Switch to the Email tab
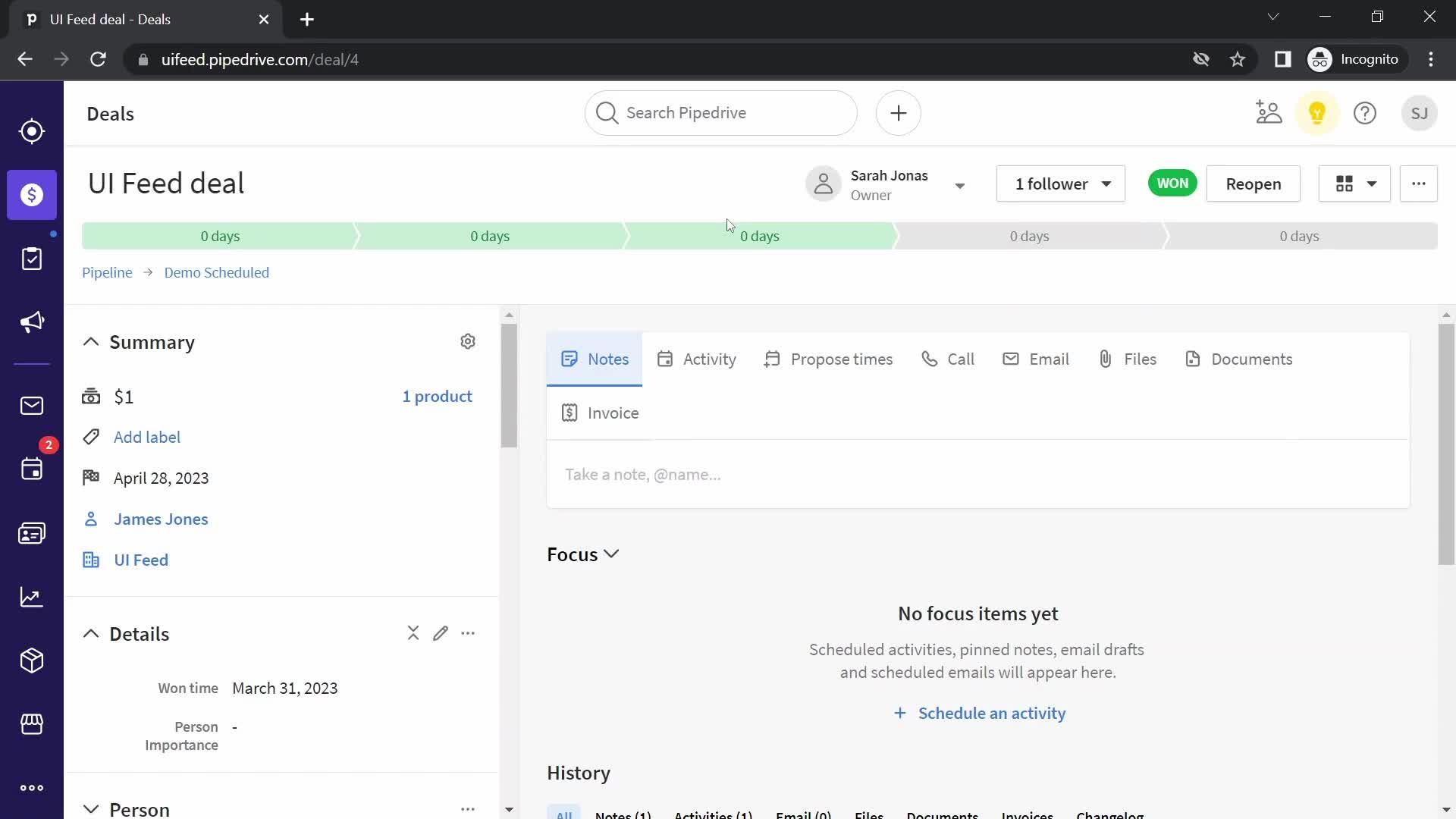This screenshot has height=819, width=1456. click(x=1035, y=358)
